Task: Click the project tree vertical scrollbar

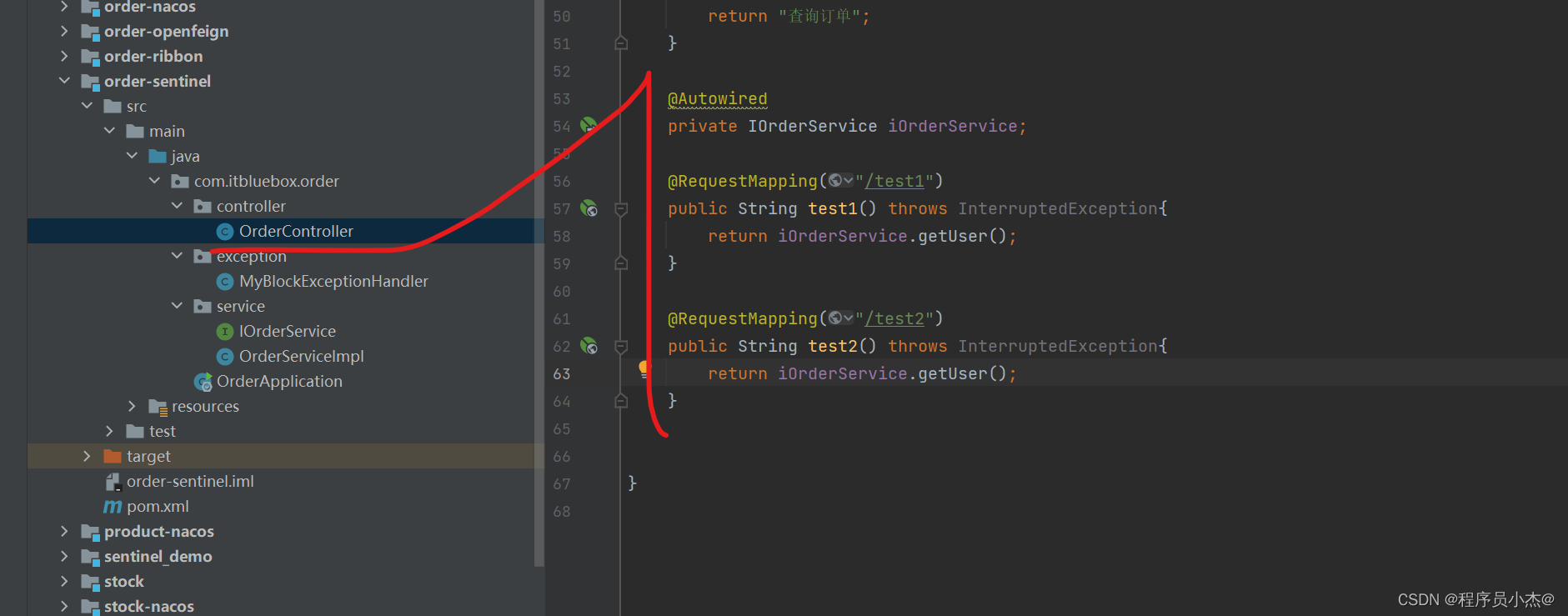Action: click(539, 283)
